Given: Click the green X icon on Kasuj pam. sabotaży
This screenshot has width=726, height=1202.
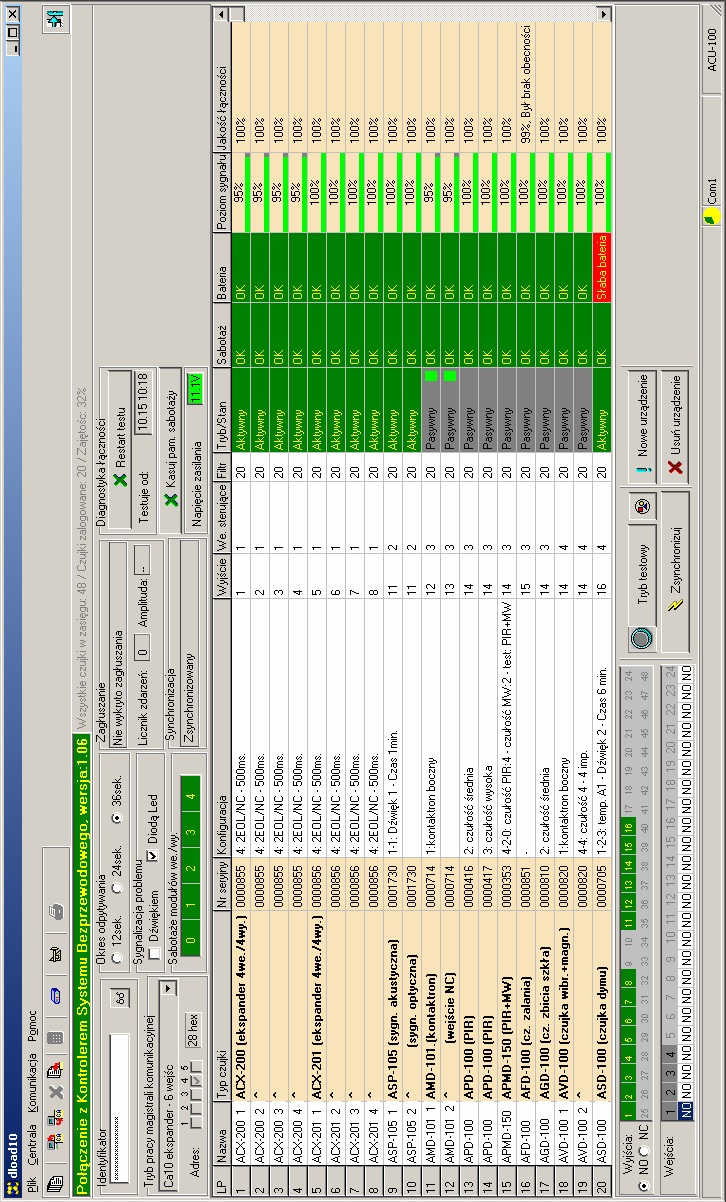Looking at the screenshot, I should tap(170, 500).
